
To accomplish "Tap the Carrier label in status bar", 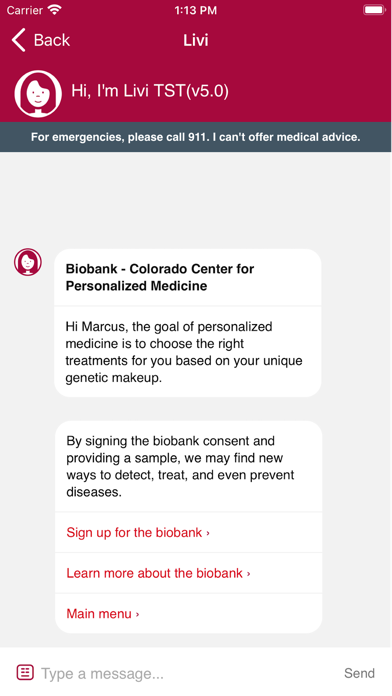I will point(25,10).
